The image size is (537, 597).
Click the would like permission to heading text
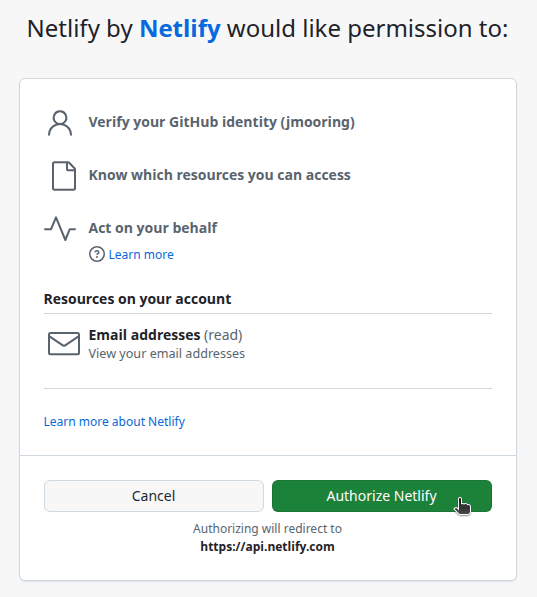[x=368, y=29]
